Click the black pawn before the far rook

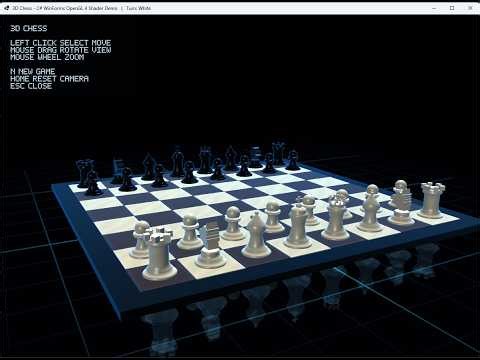tap(293, 160)
